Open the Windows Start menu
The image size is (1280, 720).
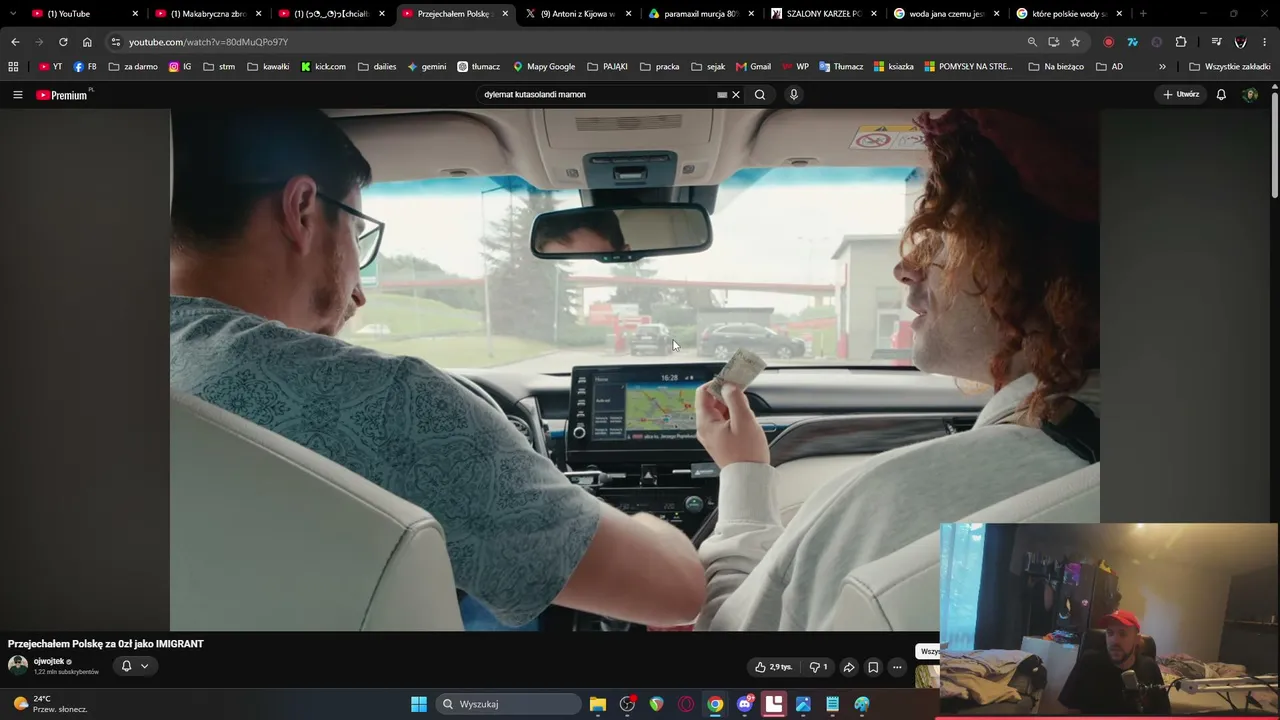point(419,704)
